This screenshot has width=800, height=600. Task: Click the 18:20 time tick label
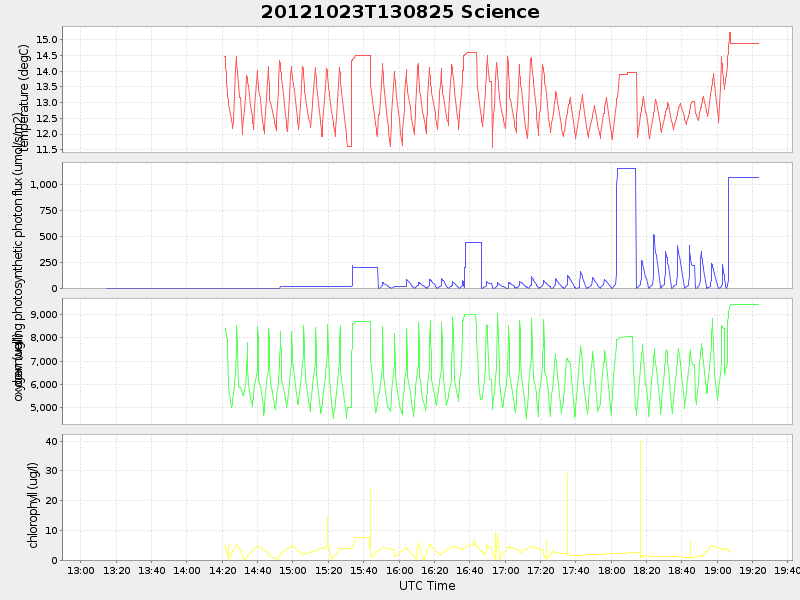pos(647,570)
